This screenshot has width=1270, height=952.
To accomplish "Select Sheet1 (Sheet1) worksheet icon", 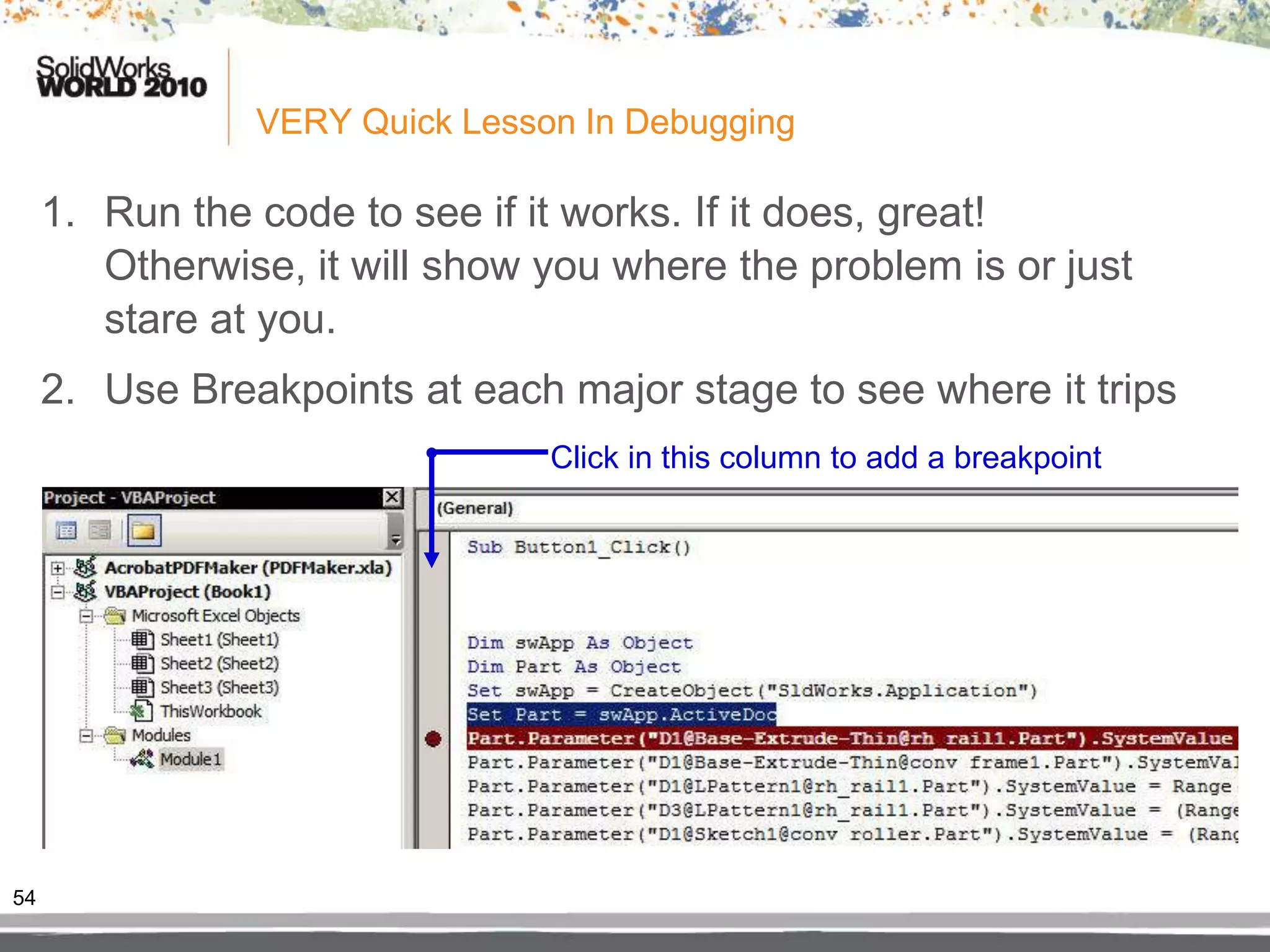I will 142,639.
